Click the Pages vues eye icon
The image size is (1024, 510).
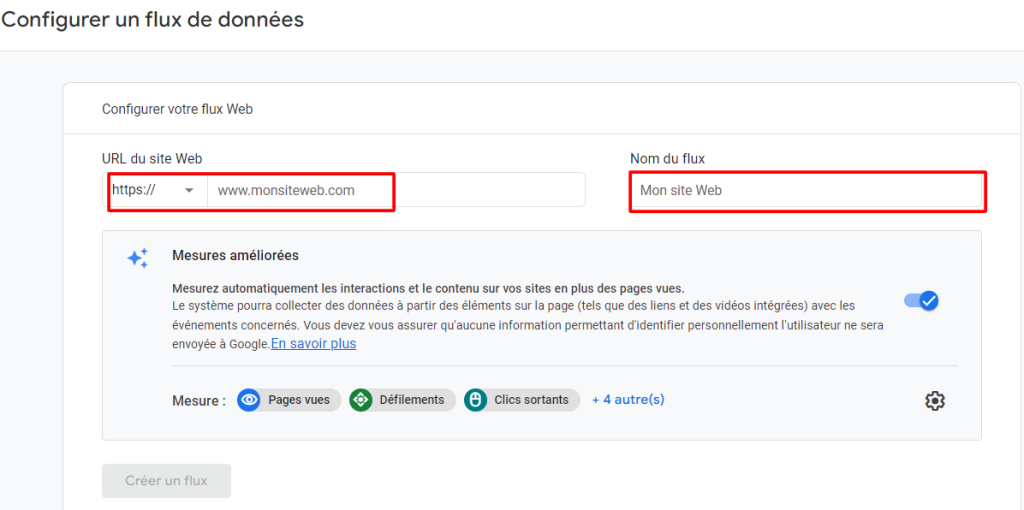tap(248, 400)
